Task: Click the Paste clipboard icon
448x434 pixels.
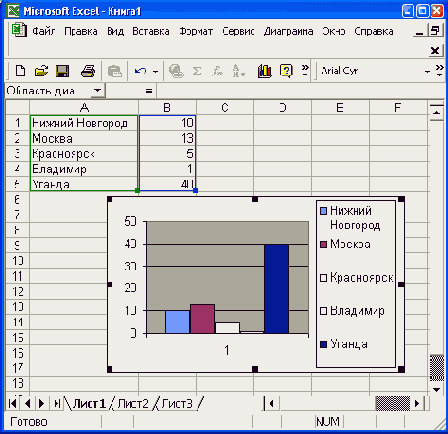Action: point(114,71)
